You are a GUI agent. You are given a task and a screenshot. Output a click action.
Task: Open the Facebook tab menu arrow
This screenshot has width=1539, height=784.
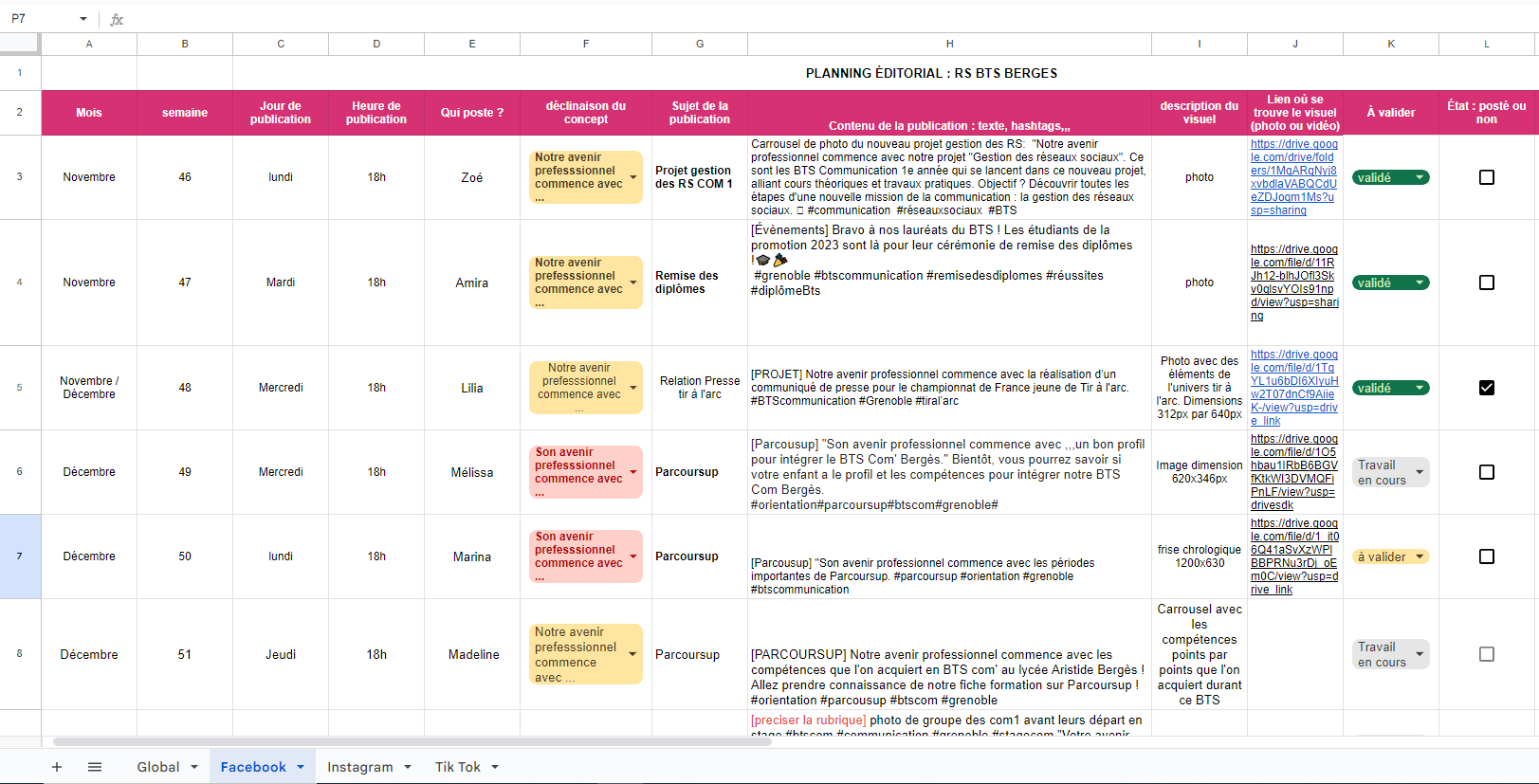[301, 767]
